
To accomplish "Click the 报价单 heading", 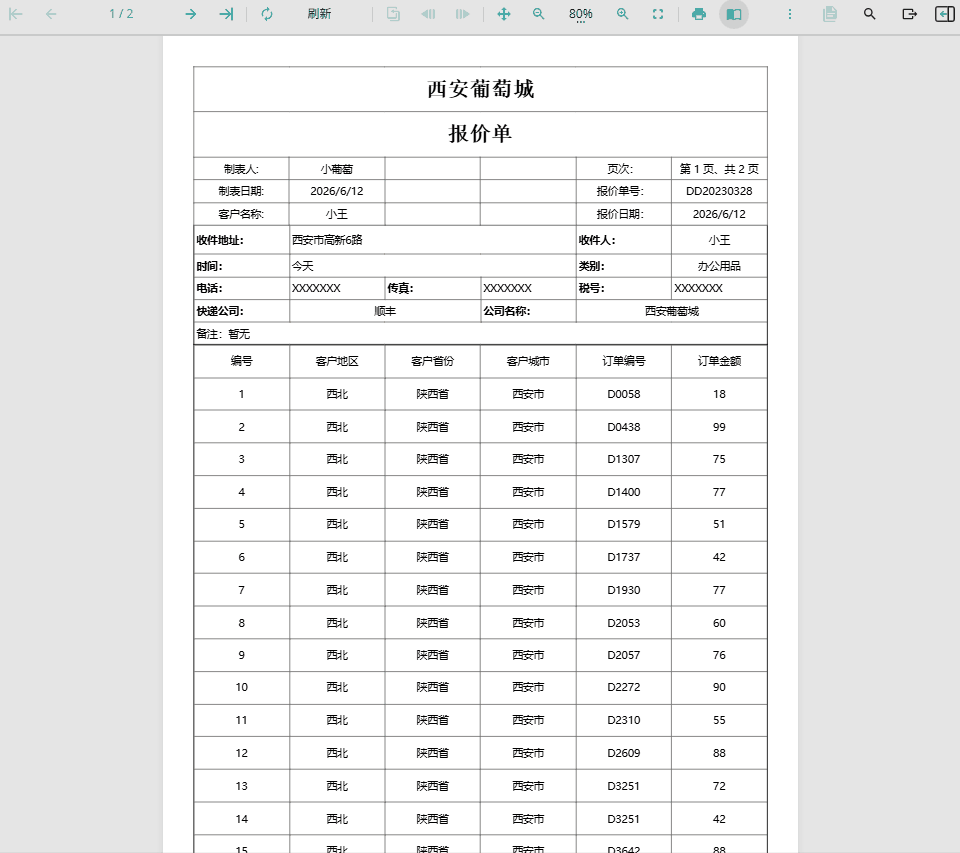I will pos(481,133).
